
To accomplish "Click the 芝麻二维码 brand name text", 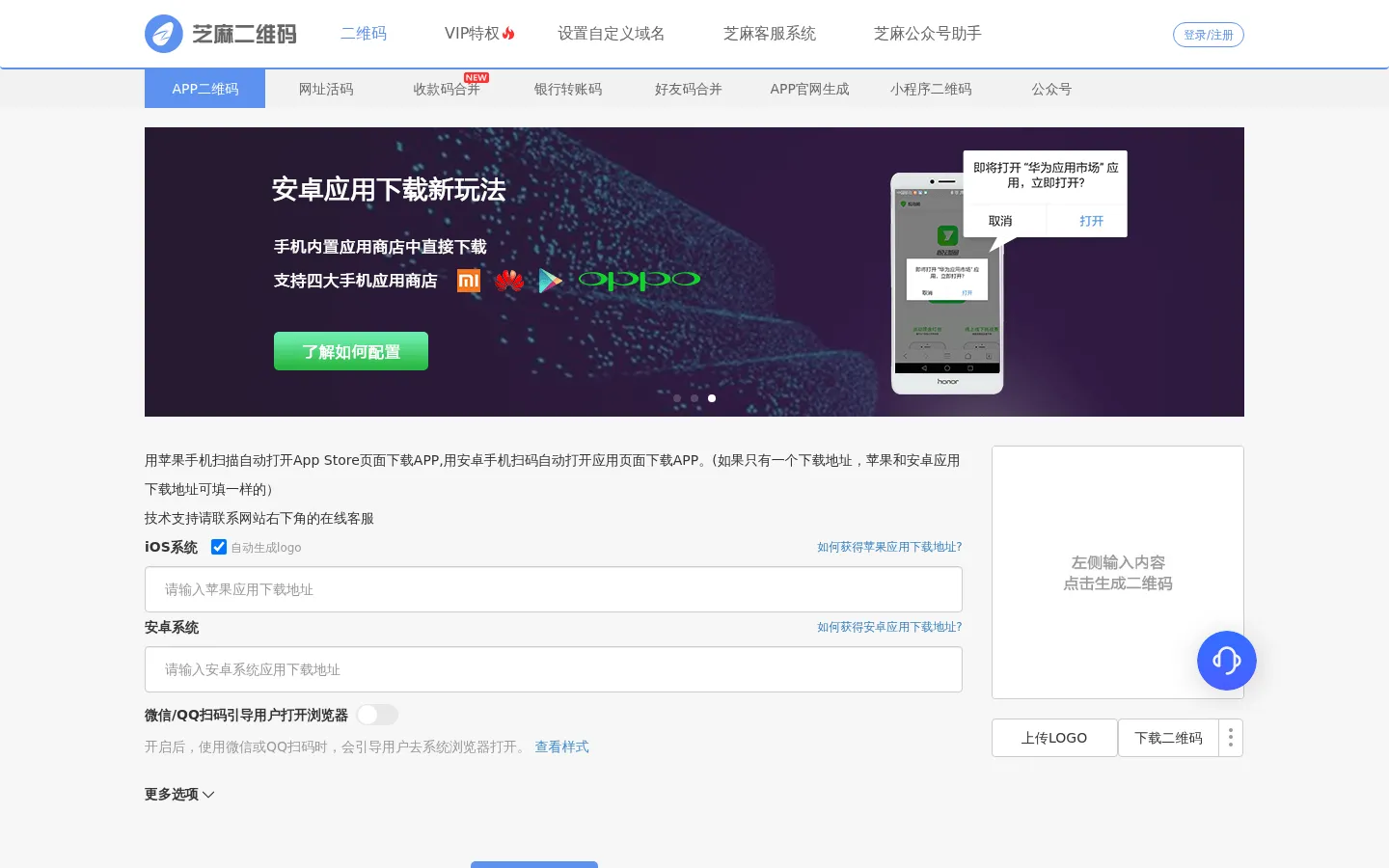I will coord(244,35).
